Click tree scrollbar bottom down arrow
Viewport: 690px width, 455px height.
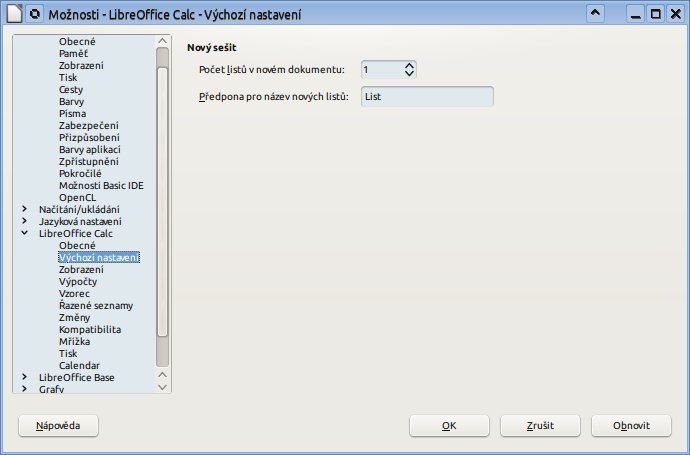pos(162,387)
